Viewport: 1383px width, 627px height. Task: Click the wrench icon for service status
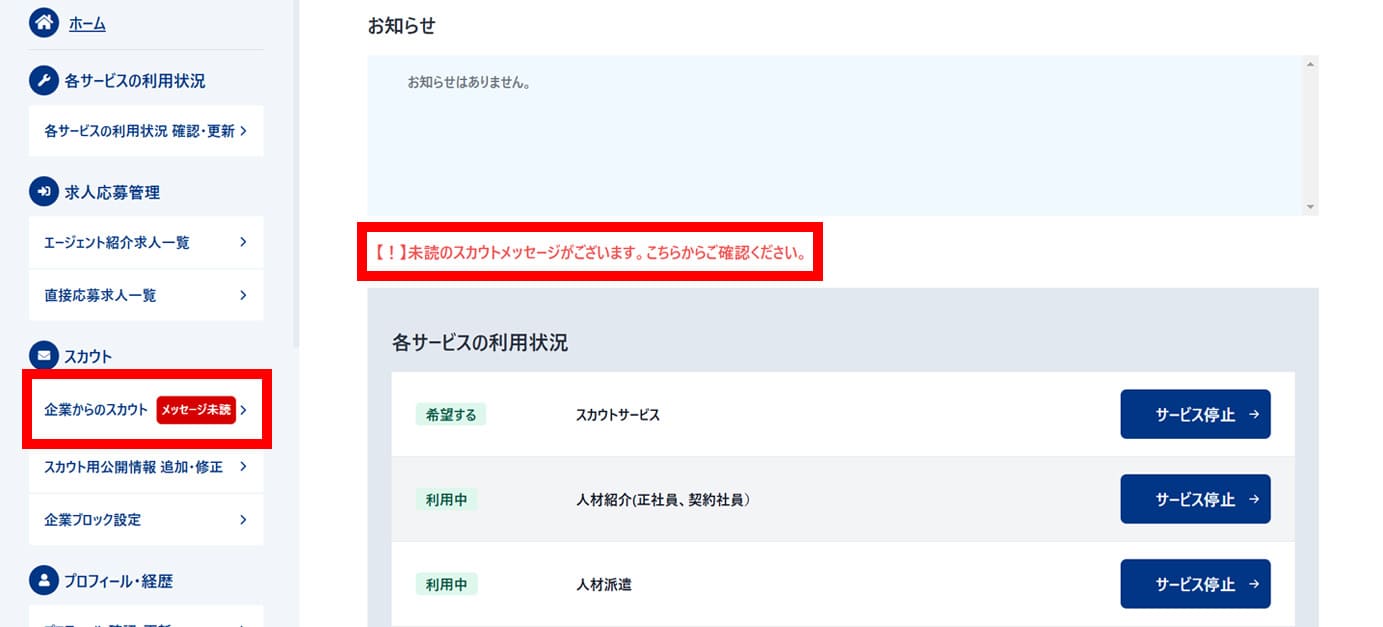[x=44, y=81]
